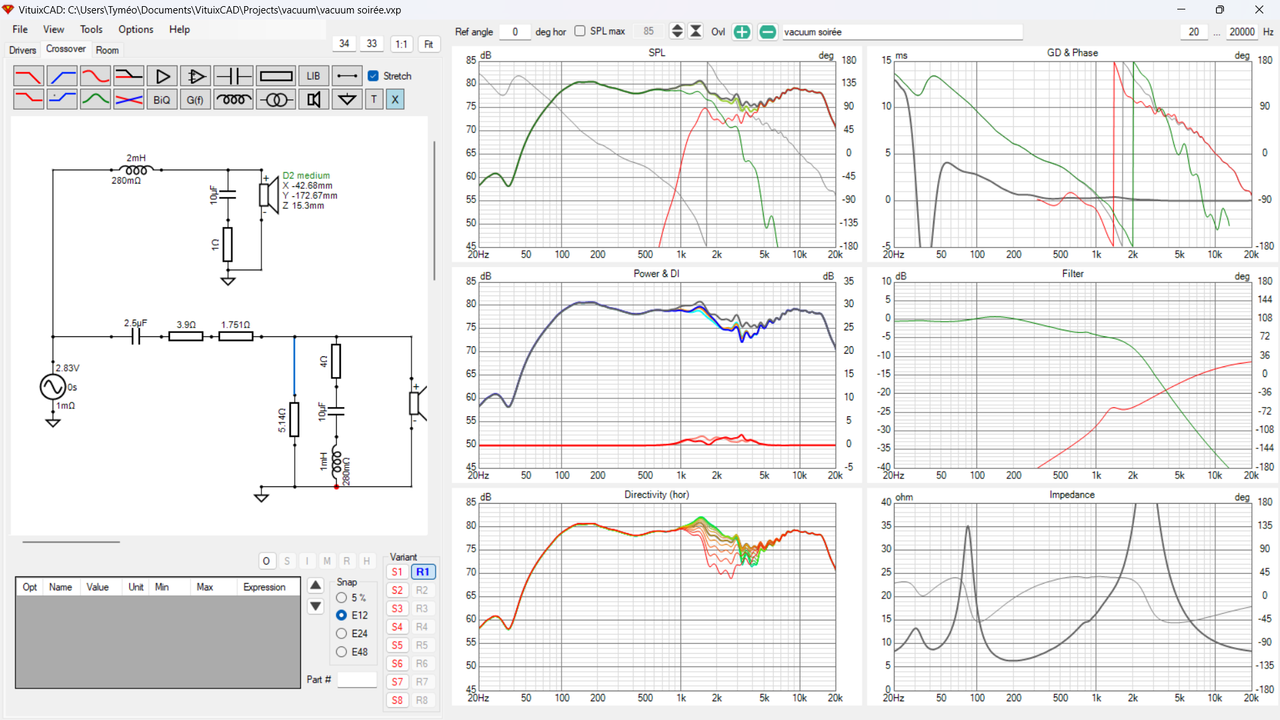Insert the op-amp component
1280x720 pixels.
pyautogui.click(x=196, y=76)
